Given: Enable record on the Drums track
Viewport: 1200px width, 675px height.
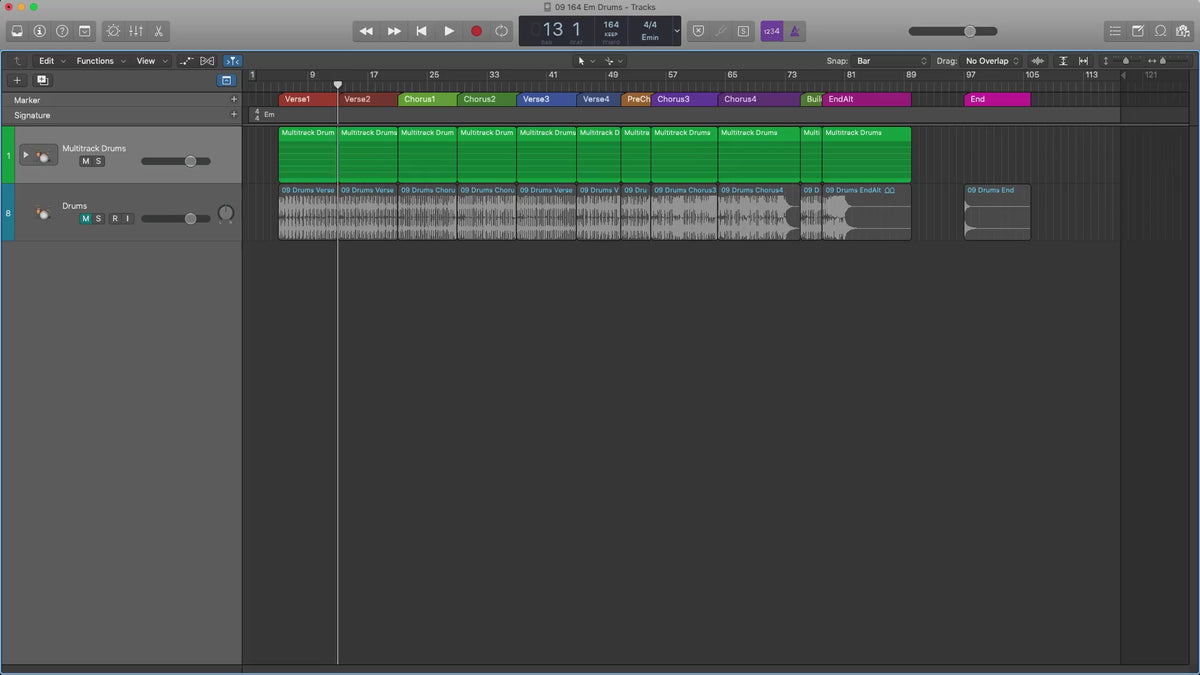Looking at the screenshot, I should coord(115,218).
